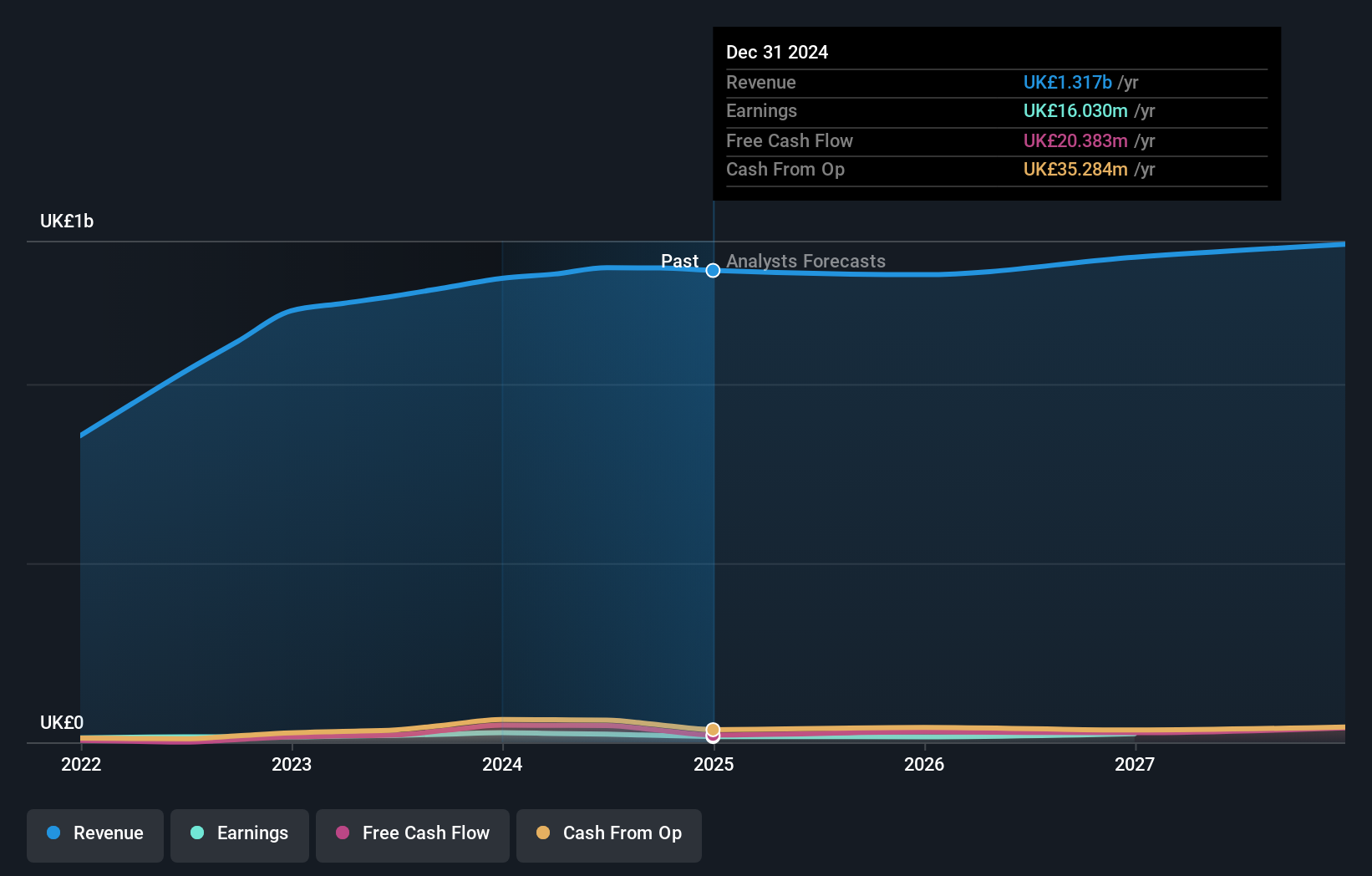The image size is (1372, 876).
Task: Click the UK£1.317b revenue value
Action: coord(1067,82)
